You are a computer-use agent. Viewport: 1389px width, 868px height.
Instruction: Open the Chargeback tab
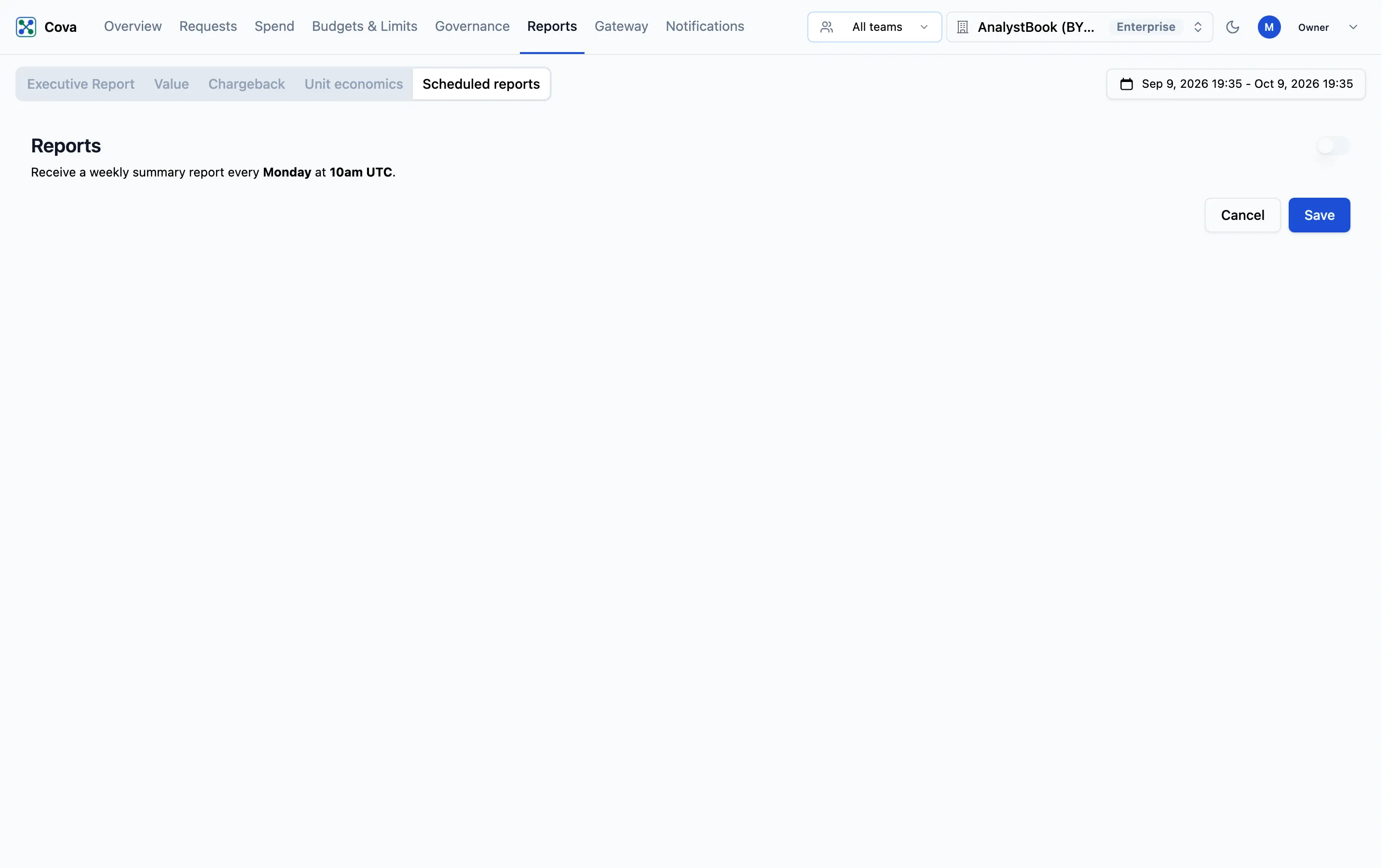point(246,84)
